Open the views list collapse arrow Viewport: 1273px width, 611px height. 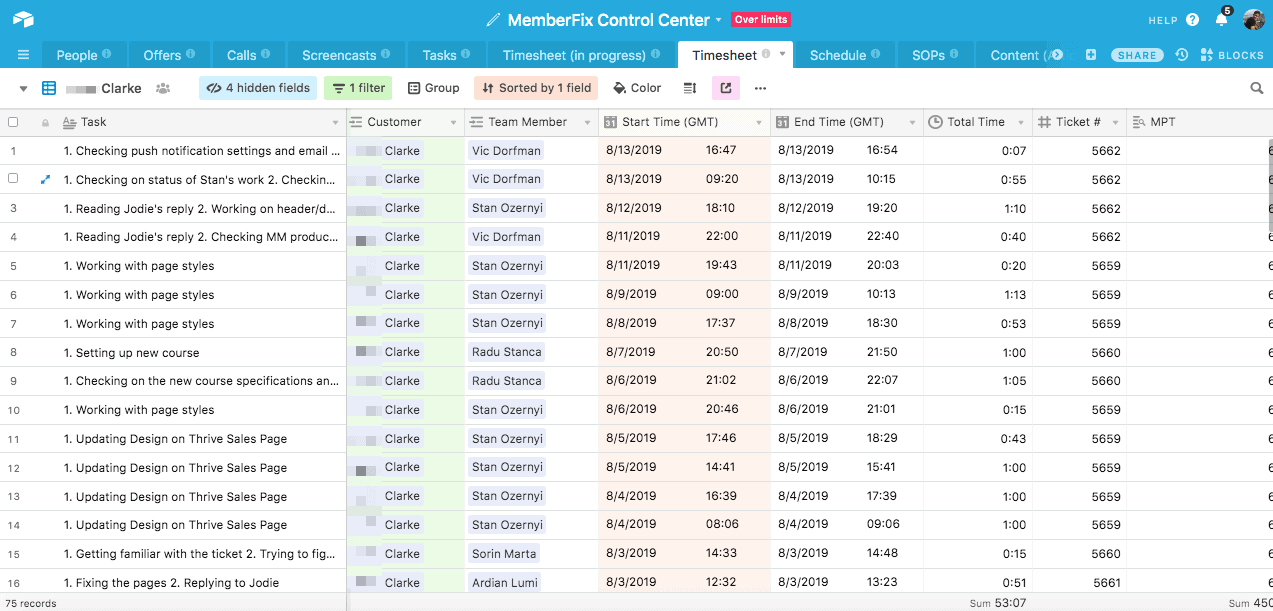[x=23, y=88]
